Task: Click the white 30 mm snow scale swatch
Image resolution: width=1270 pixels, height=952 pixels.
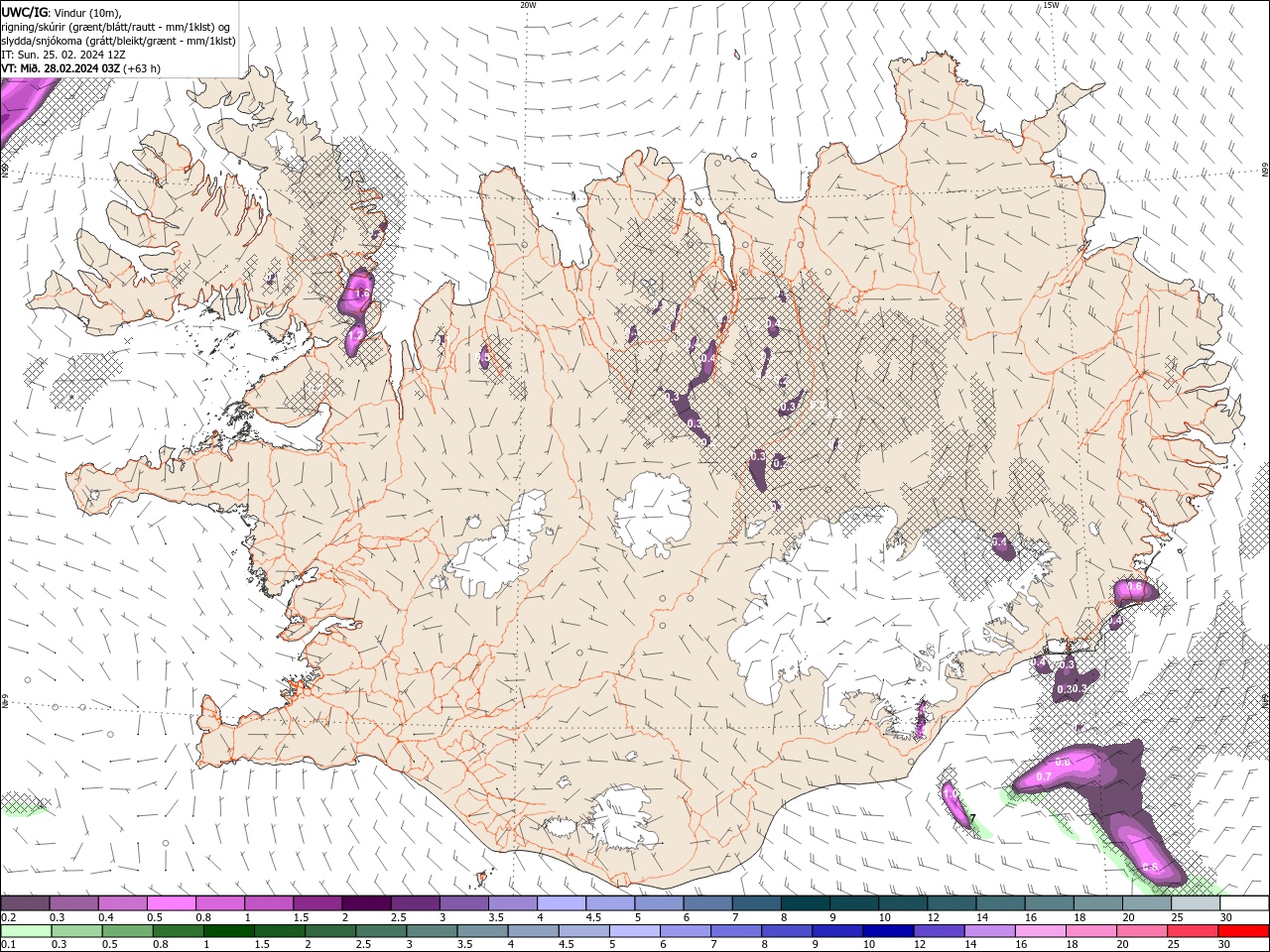Action: pyautogui.click(x=1244, y=903)
